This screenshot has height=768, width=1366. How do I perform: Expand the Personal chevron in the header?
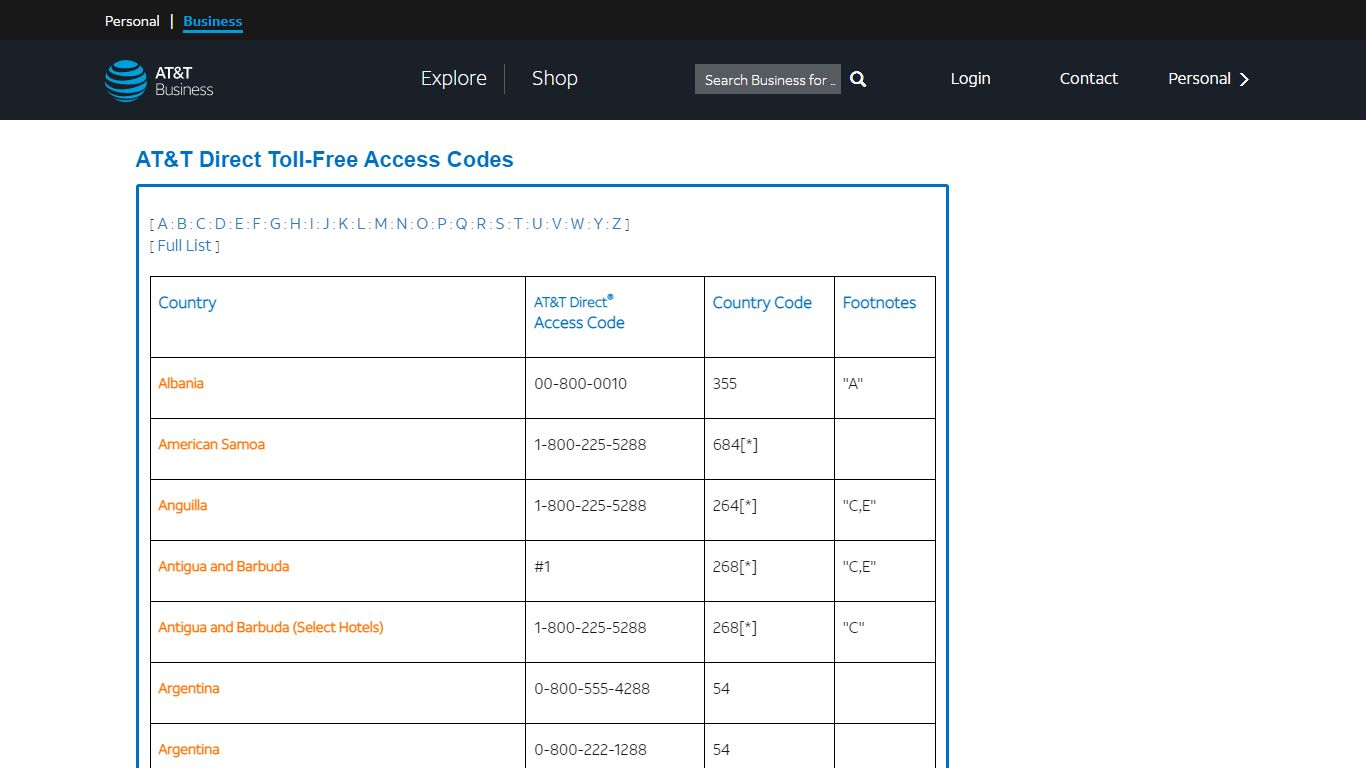[x=1244, y=79]
